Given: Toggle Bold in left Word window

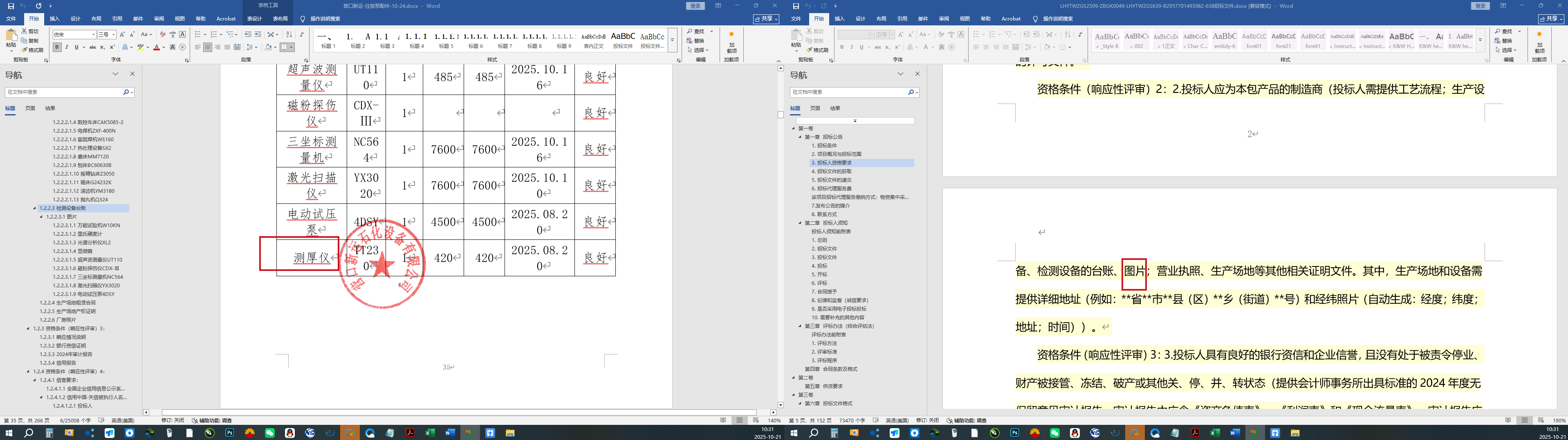Looking at the screenshot, I should click(x=57, y=47).
